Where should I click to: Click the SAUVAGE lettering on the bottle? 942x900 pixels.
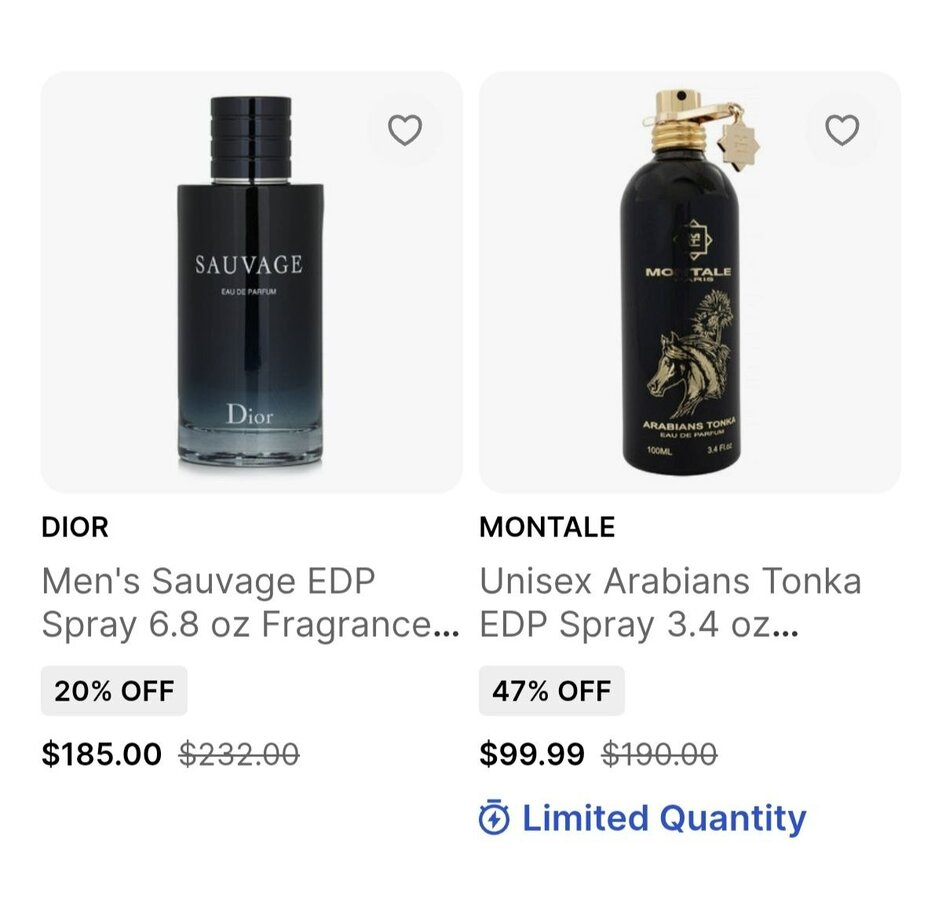tap(248, 265)
